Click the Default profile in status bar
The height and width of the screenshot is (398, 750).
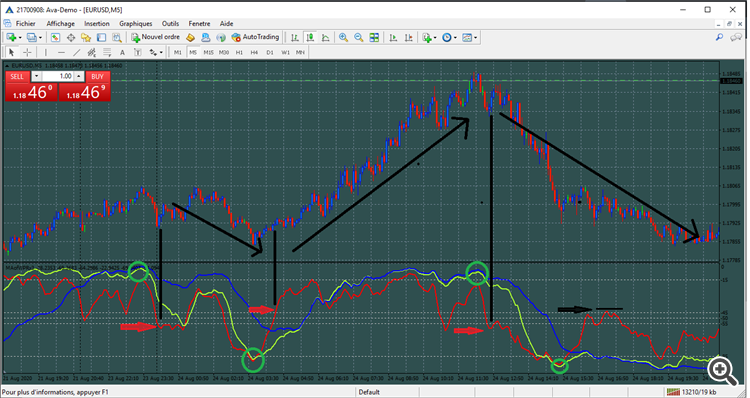click(x=369, y=392)
